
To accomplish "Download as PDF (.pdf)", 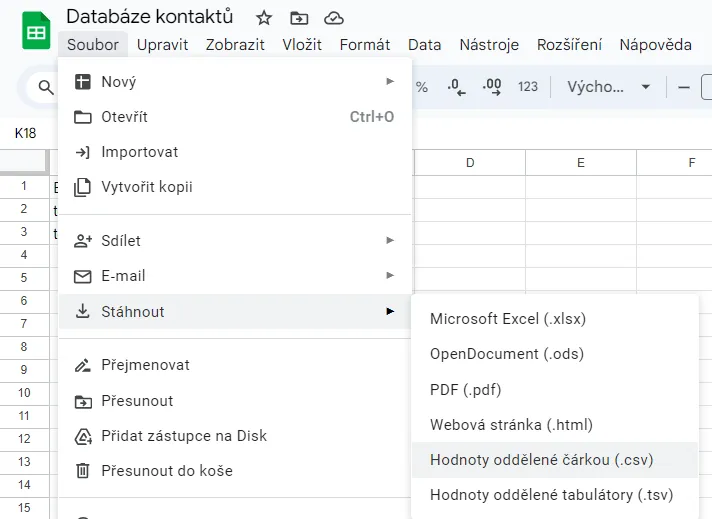I will tap(465, 390).
